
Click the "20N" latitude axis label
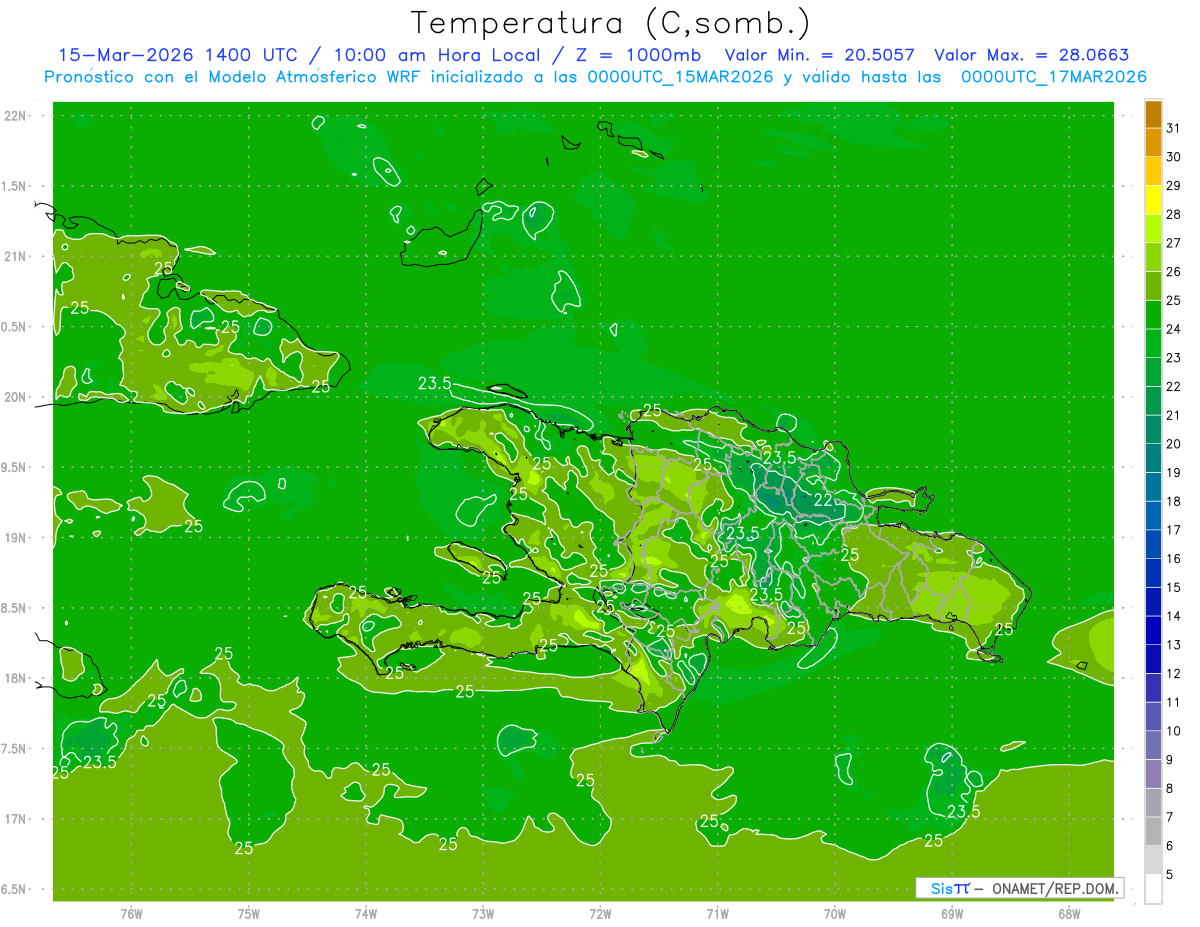pyautogui.click(x=14, y=397)
